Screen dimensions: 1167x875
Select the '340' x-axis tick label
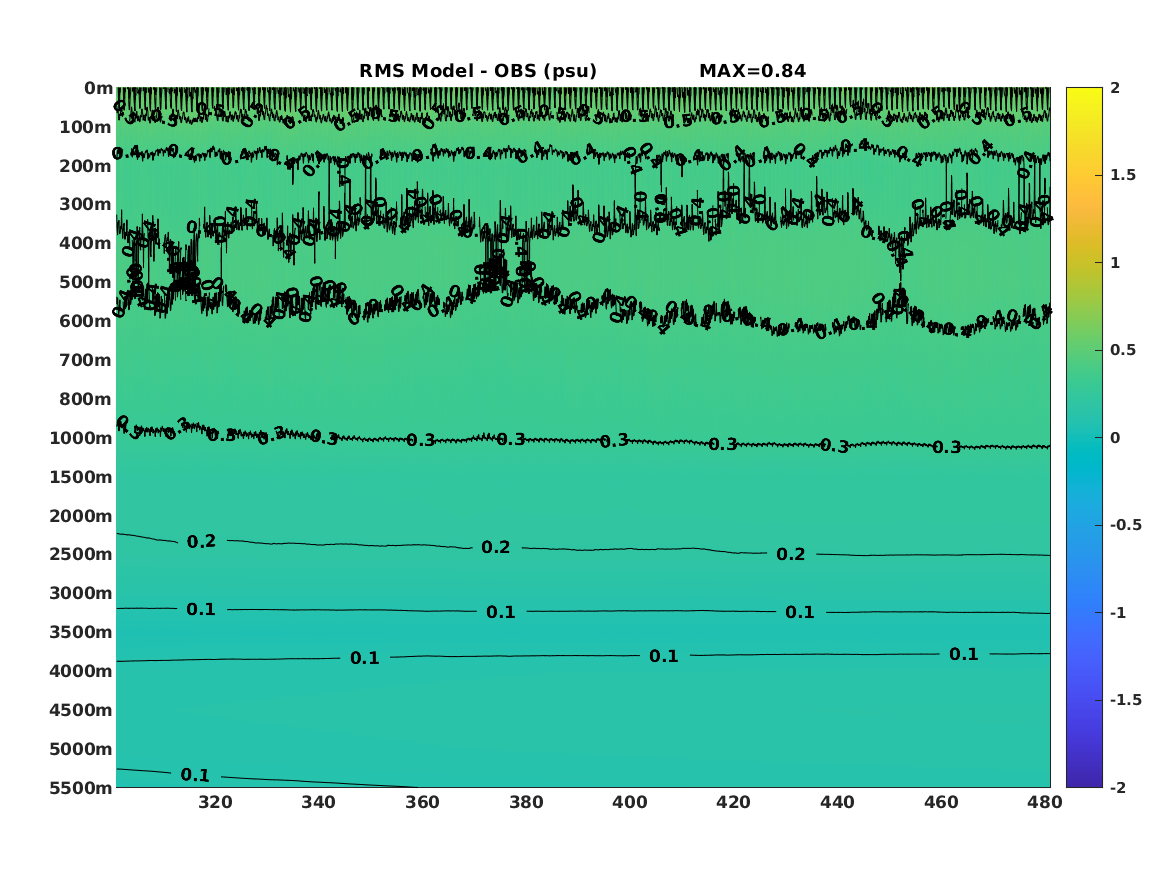319,802
